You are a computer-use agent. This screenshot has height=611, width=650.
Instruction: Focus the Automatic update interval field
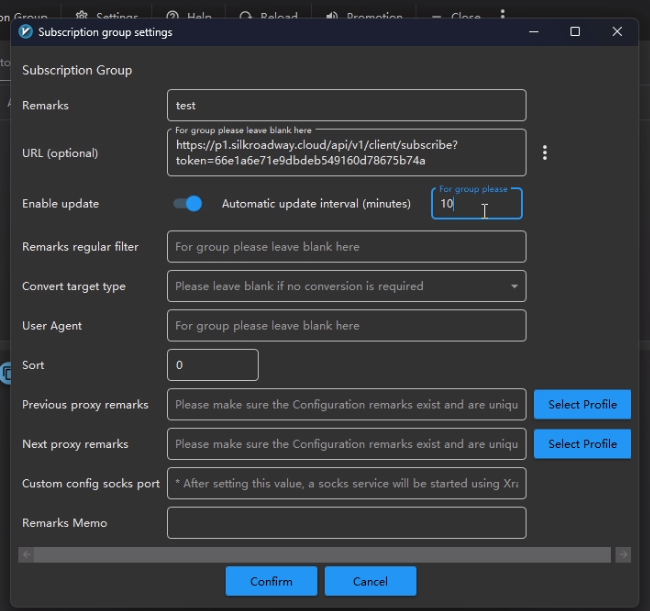coord(476,203)
